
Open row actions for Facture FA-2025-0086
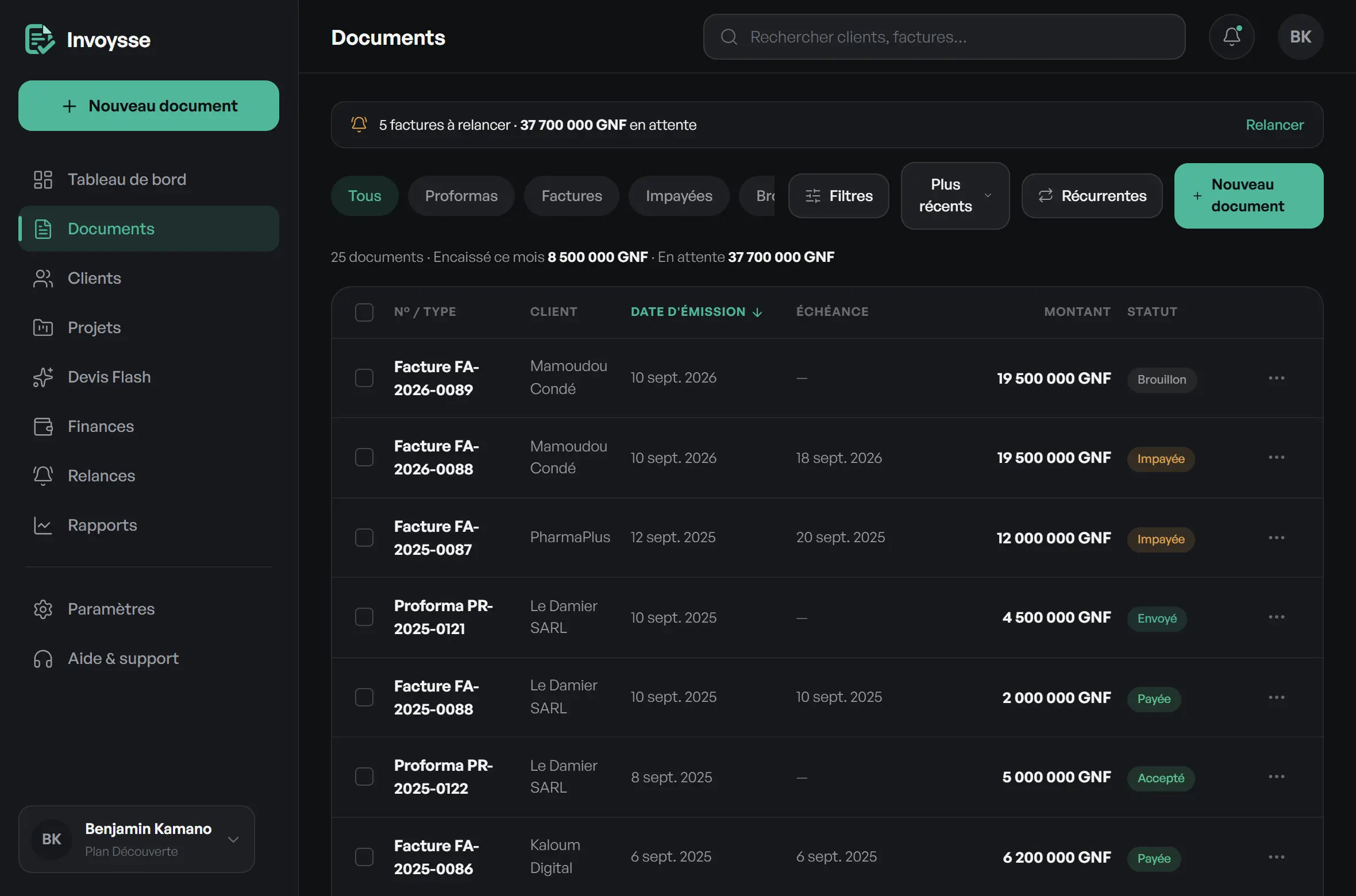coord(1277,857)
